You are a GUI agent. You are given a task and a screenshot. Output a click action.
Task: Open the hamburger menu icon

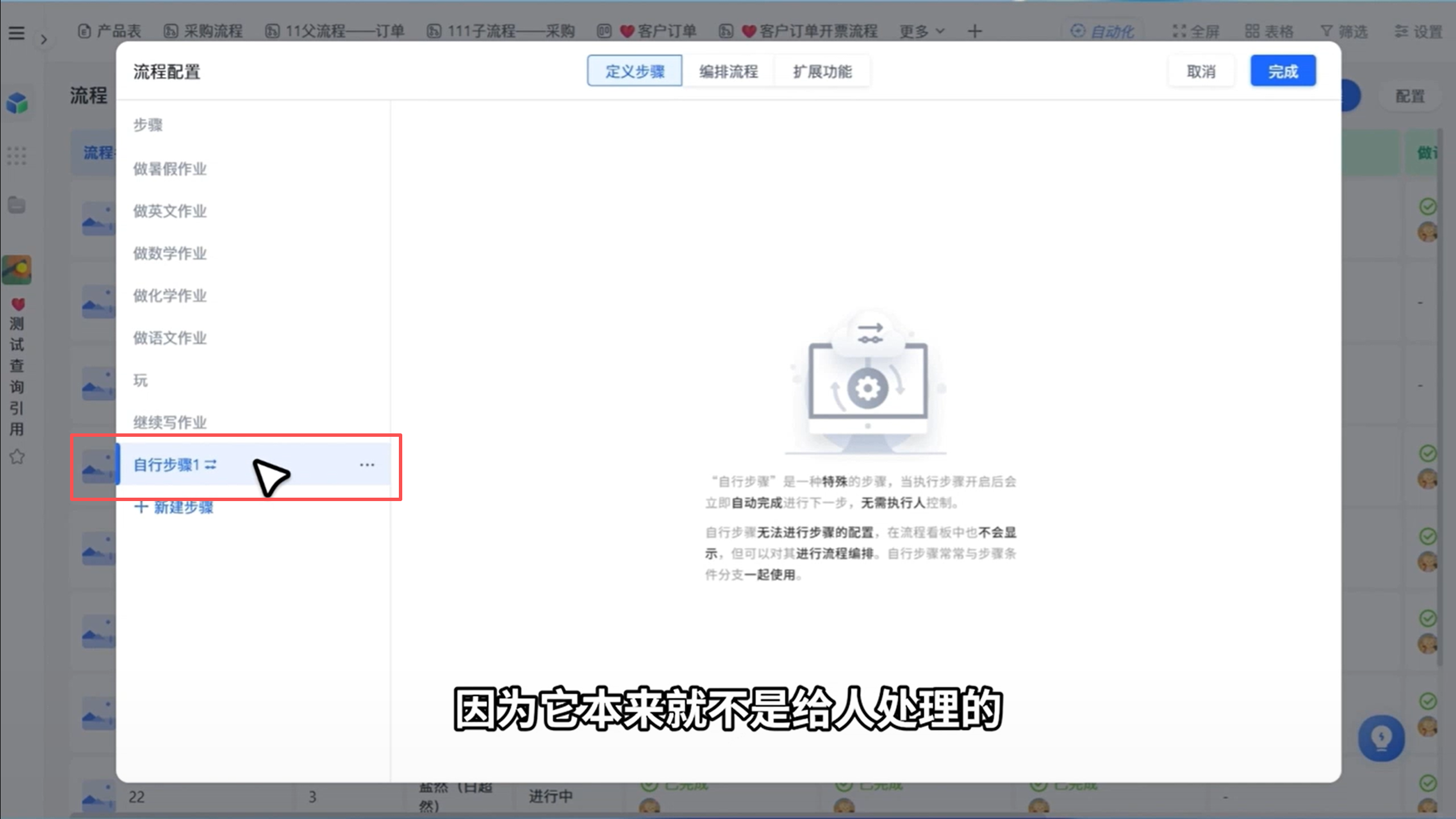click(17, 33)
